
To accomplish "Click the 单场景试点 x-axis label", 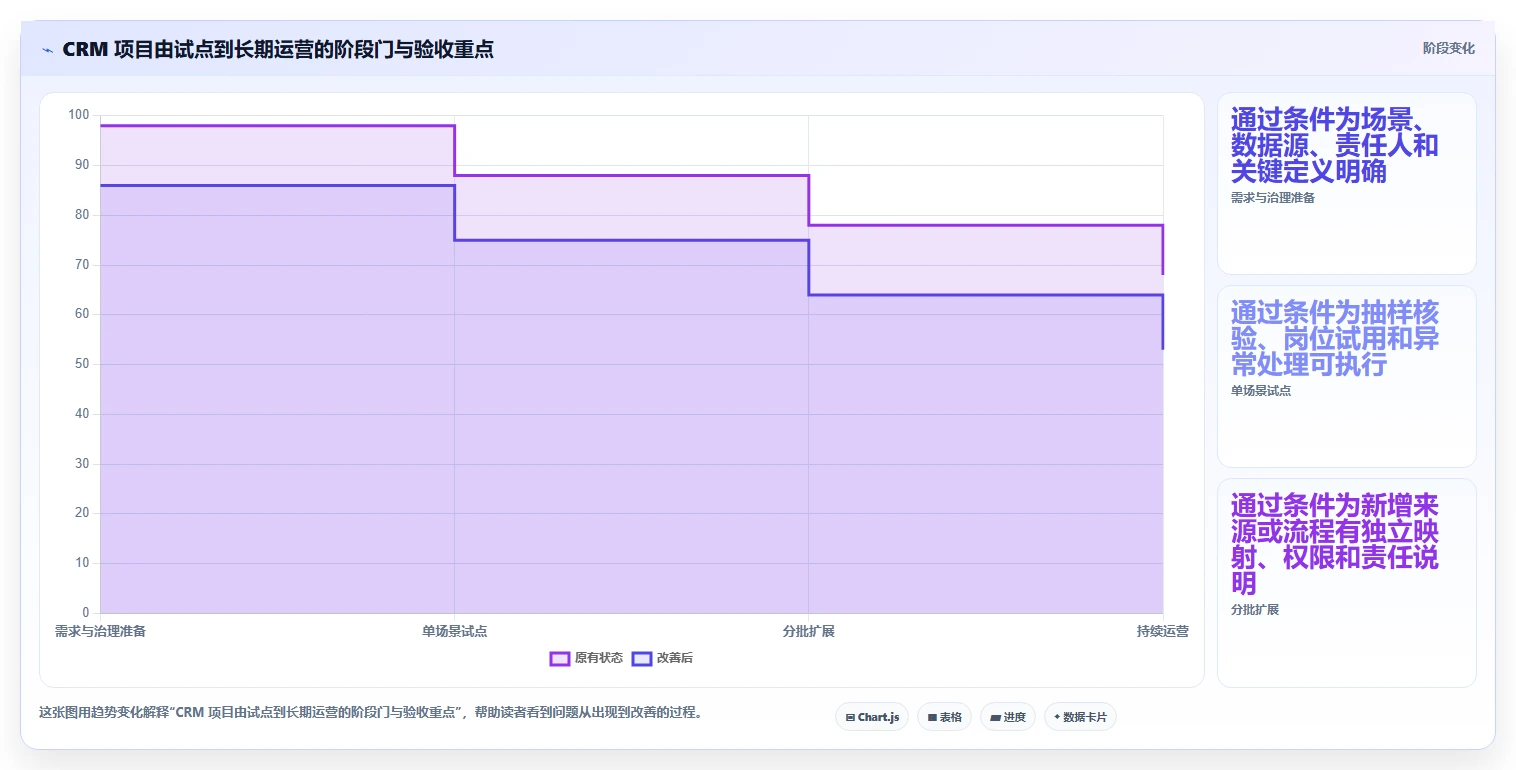I will pyautogui.click(x=455, y=632).
